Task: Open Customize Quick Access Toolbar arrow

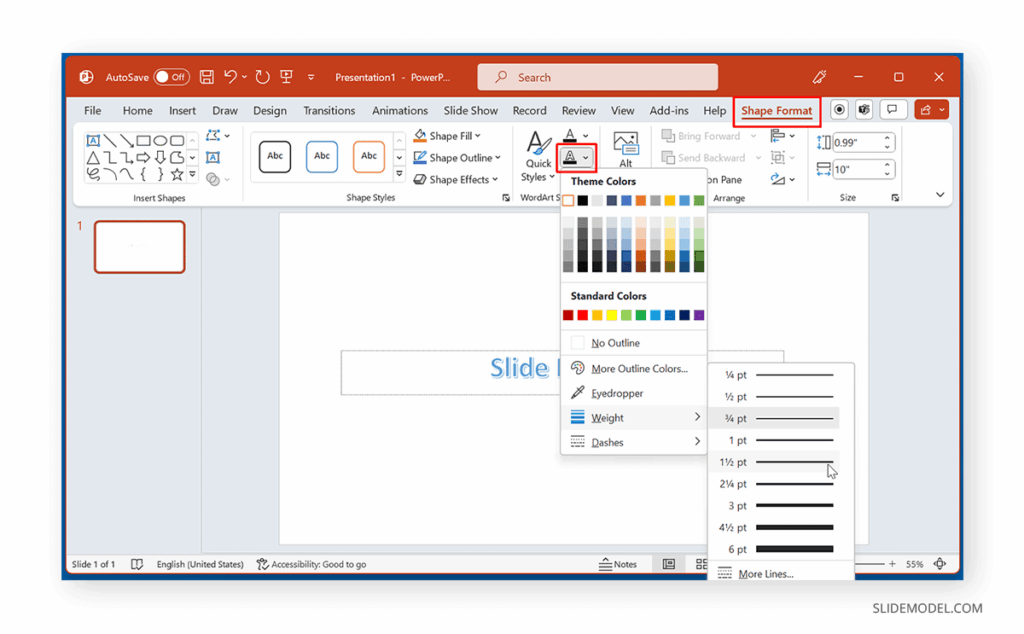Action: 311,77
